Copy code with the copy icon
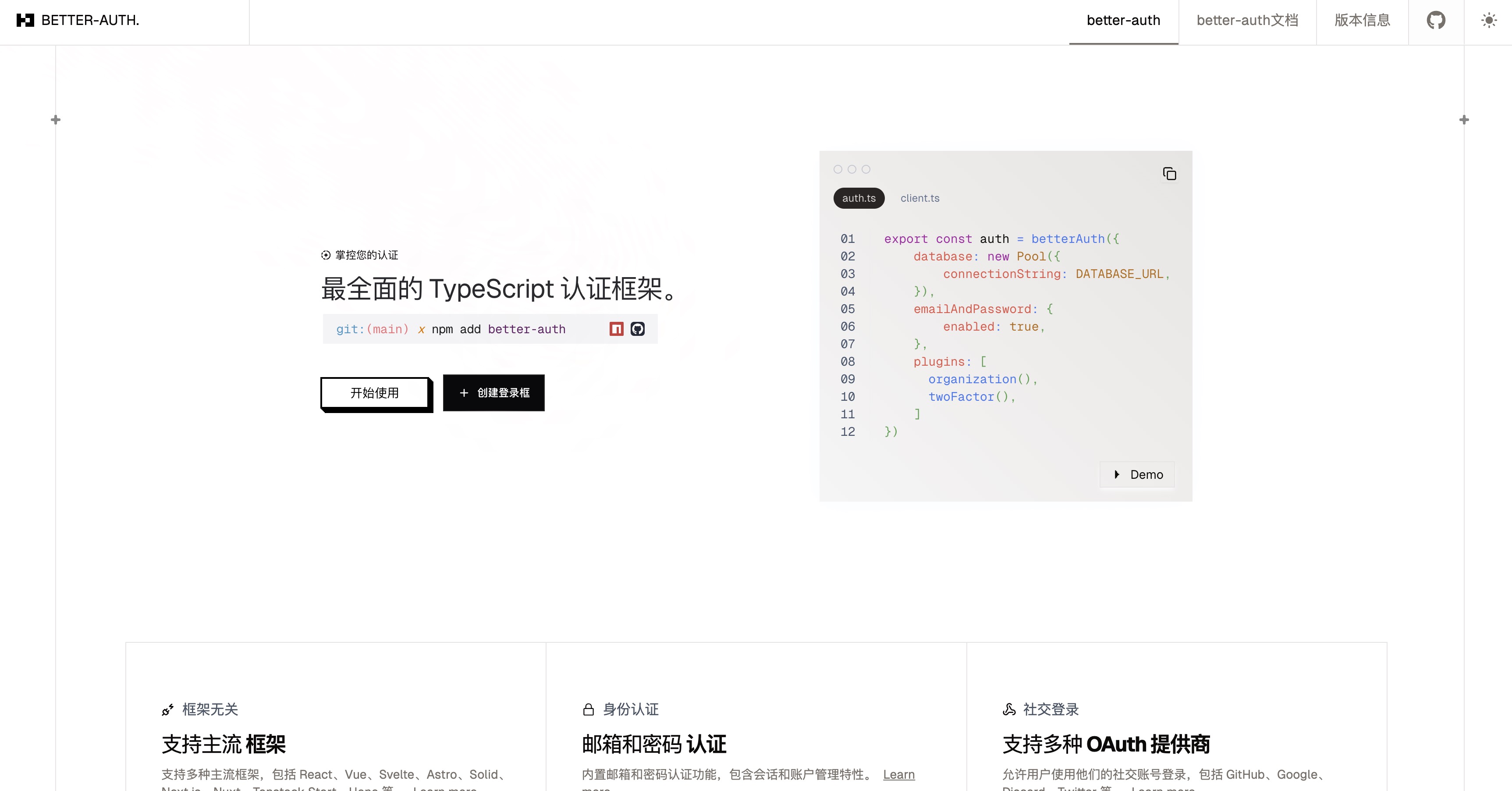This screenshot has height=791, width=1512. (x=1169, y=174)
